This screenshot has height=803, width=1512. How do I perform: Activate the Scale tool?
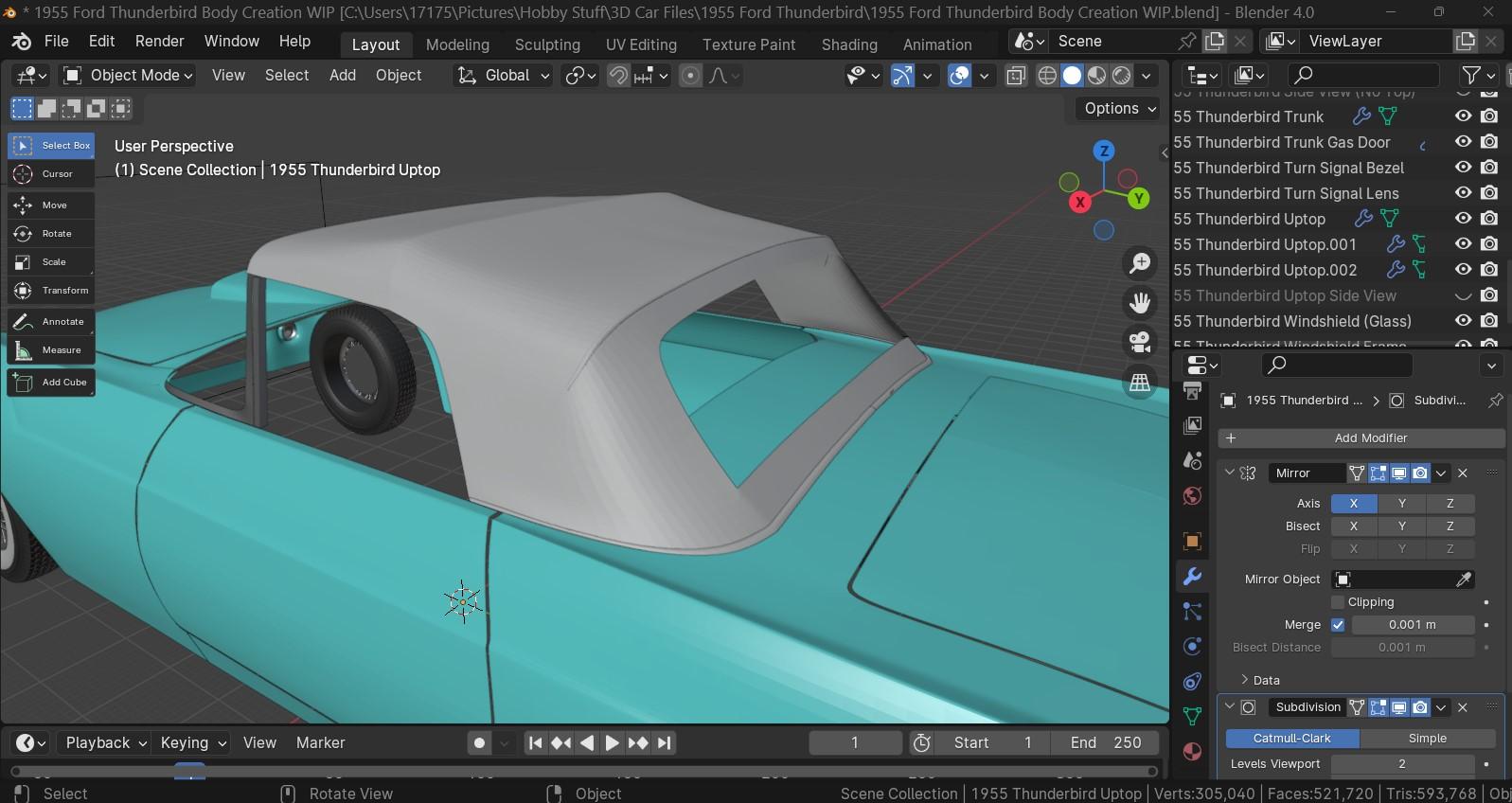click(52, 261)
